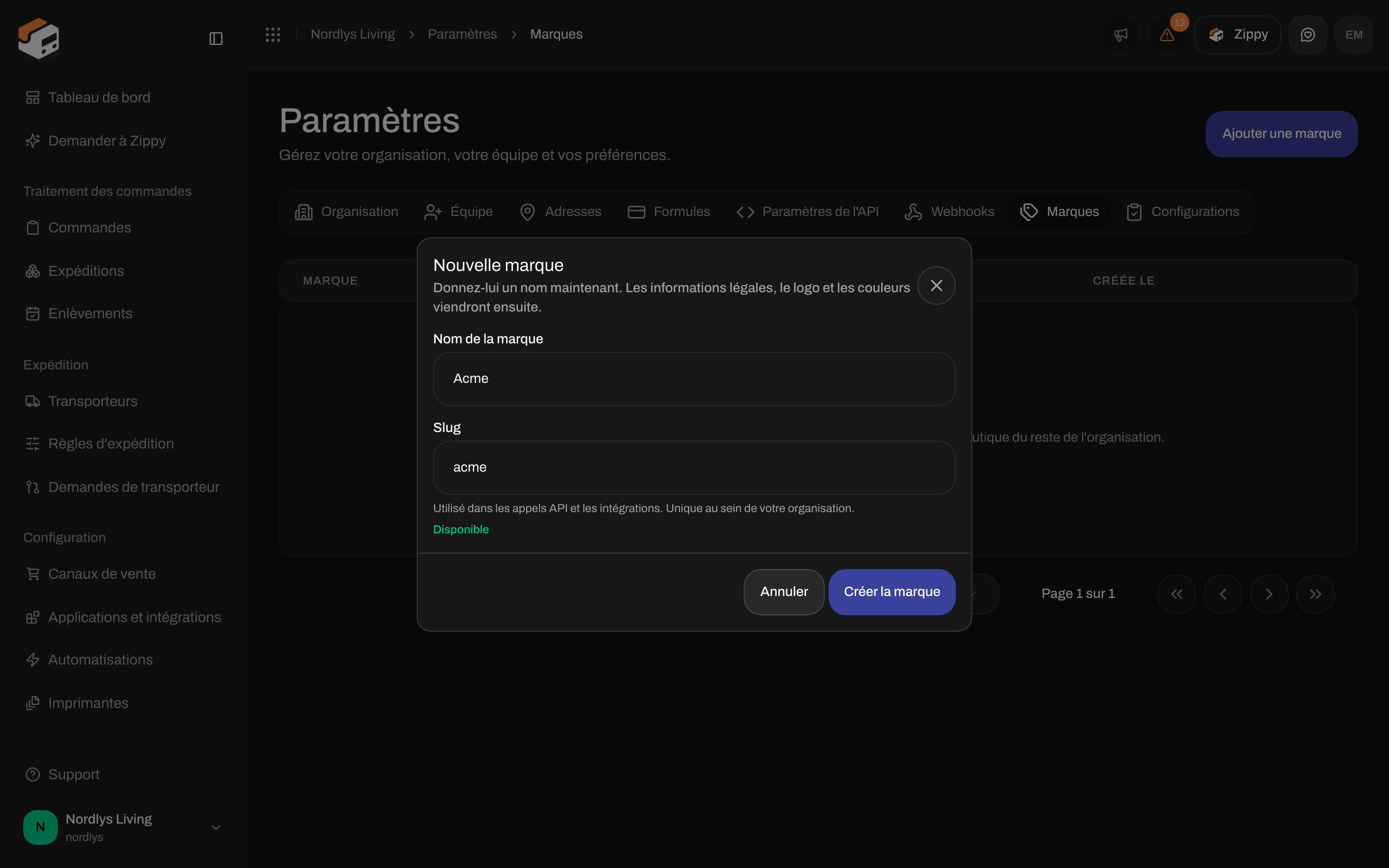Open Transporteurs in the sidebar
1389x868 pixels.
click(x=124, y=401)
